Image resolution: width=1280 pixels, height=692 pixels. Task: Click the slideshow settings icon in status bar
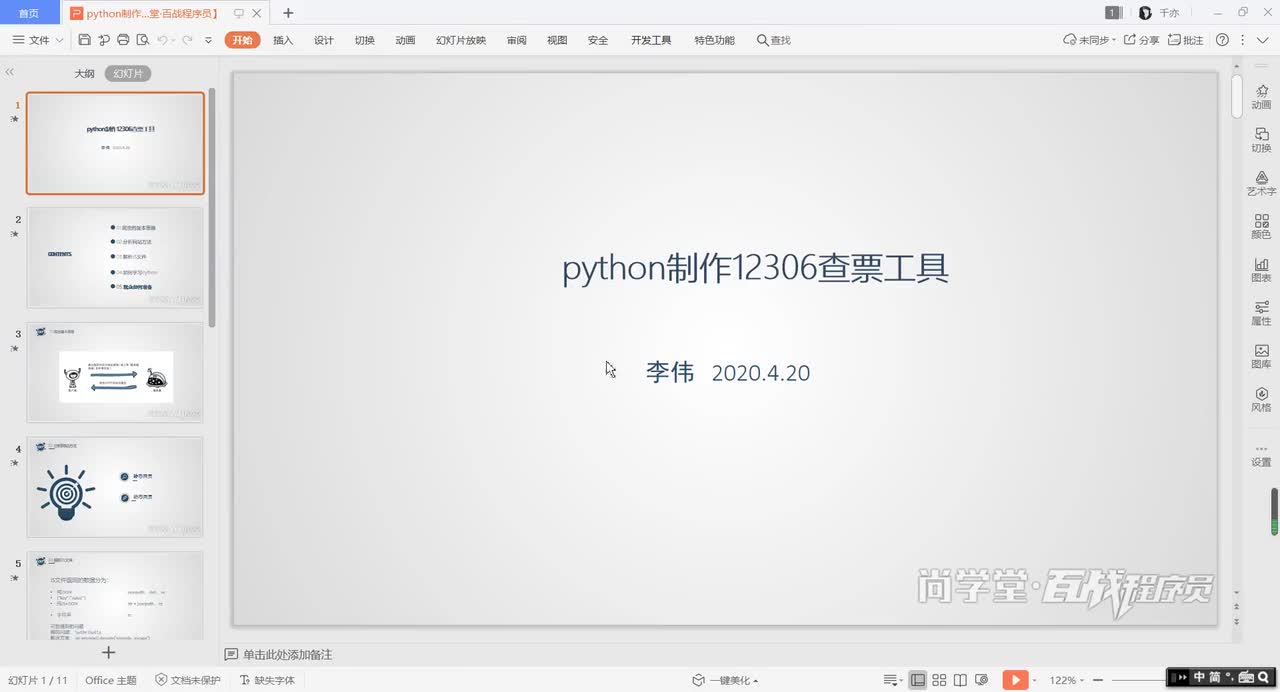pyautogui.click(x=981, y=680)
